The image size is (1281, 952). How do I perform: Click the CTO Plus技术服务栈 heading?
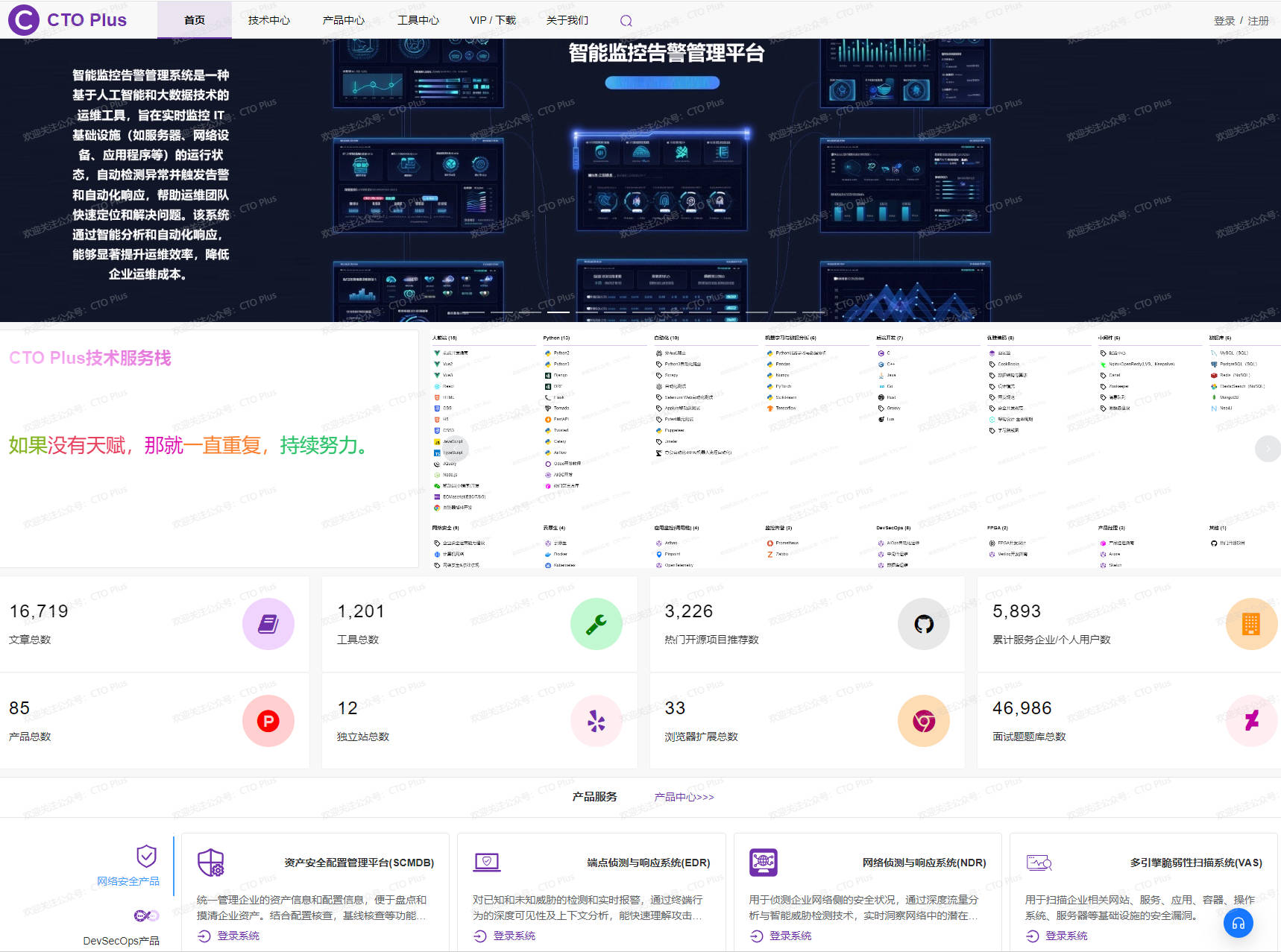(x=90, y=358)
